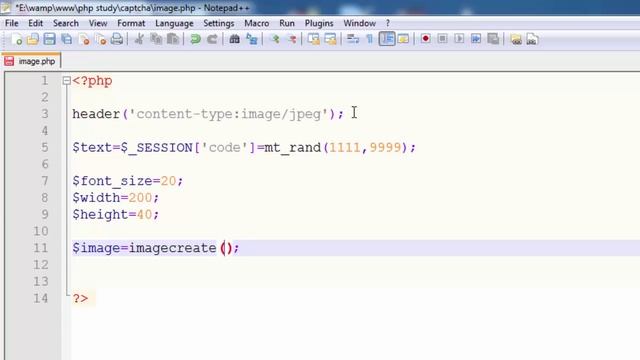Click the text 'content-type:image/jpeg'
Image resolution: width=640 pixels, height=360 pixels.
pos(229,114)
